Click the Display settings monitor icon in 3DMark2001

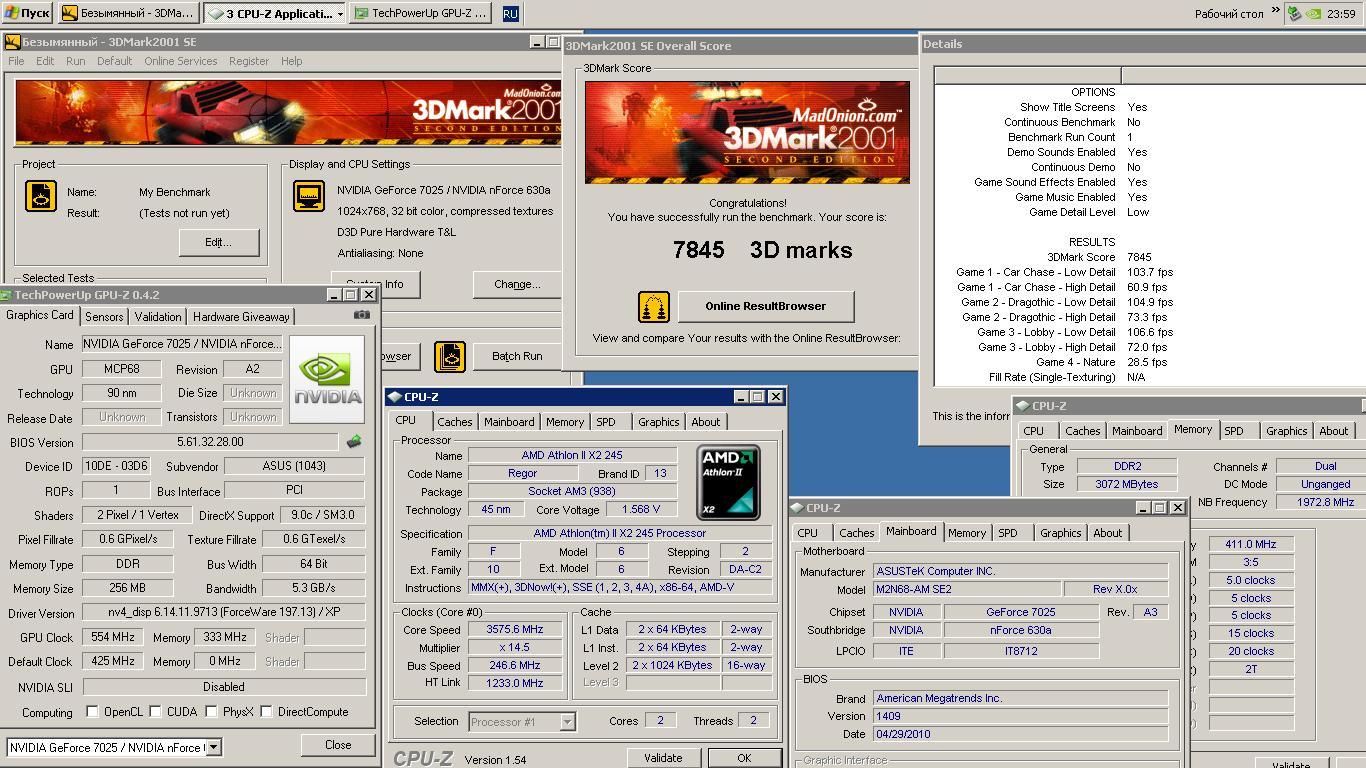coord(308,196)
